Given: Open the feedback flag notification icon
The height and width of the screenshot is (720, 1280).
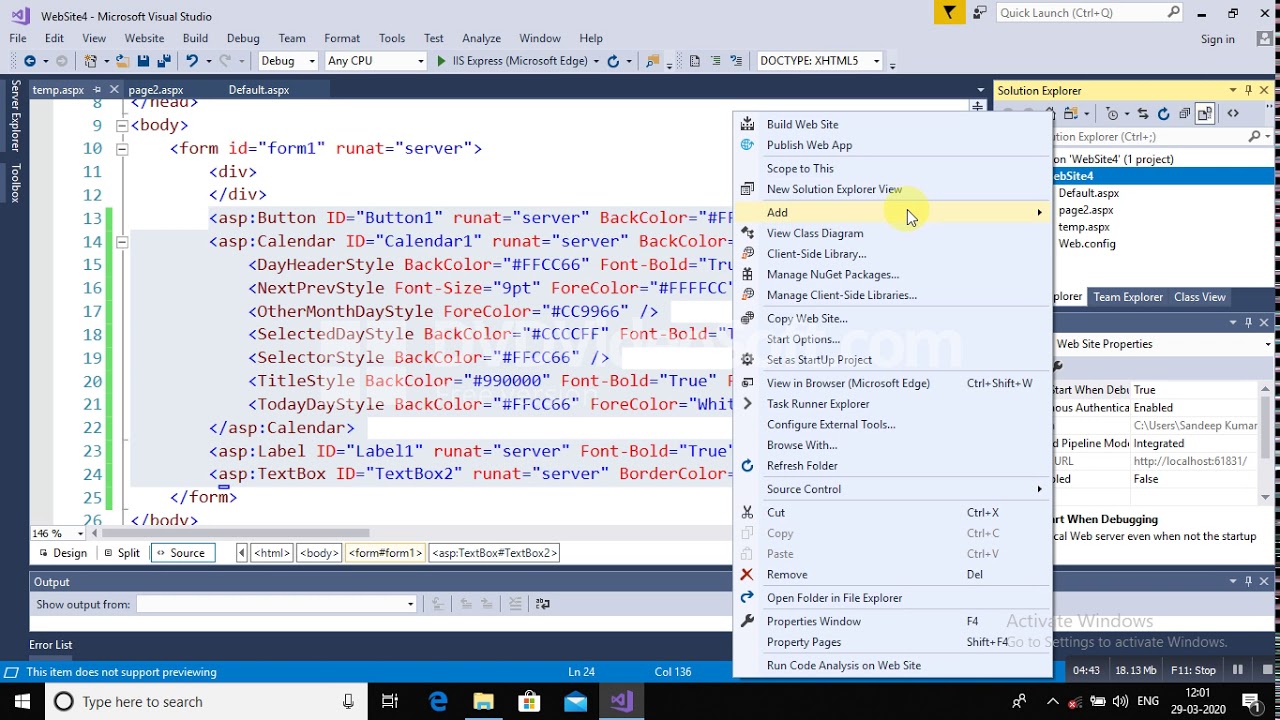Looking at the screenshot, I should [x=949, y=13].
